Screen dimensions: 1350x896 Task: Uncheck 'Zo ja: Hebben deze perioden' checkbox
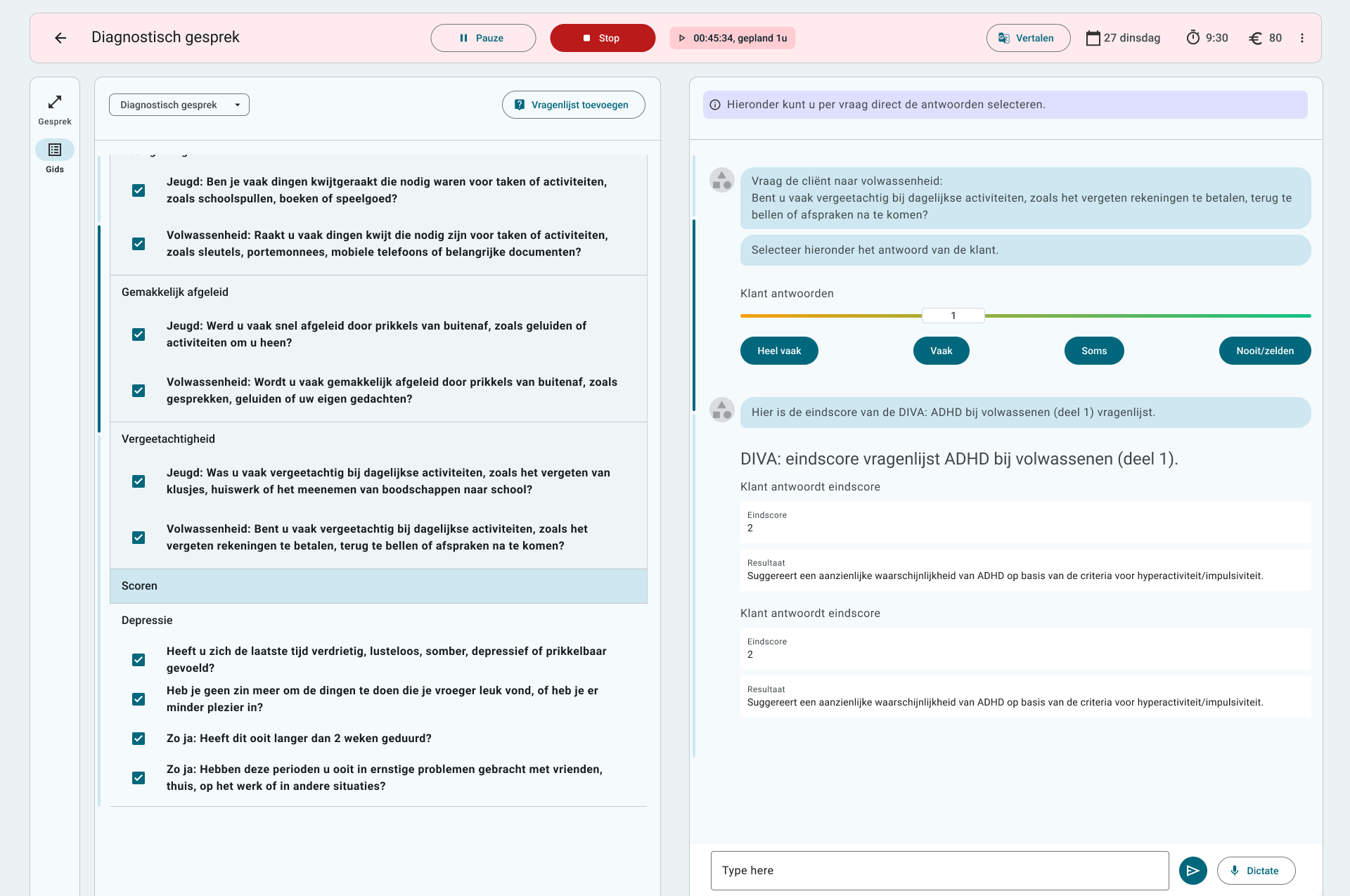139,778
